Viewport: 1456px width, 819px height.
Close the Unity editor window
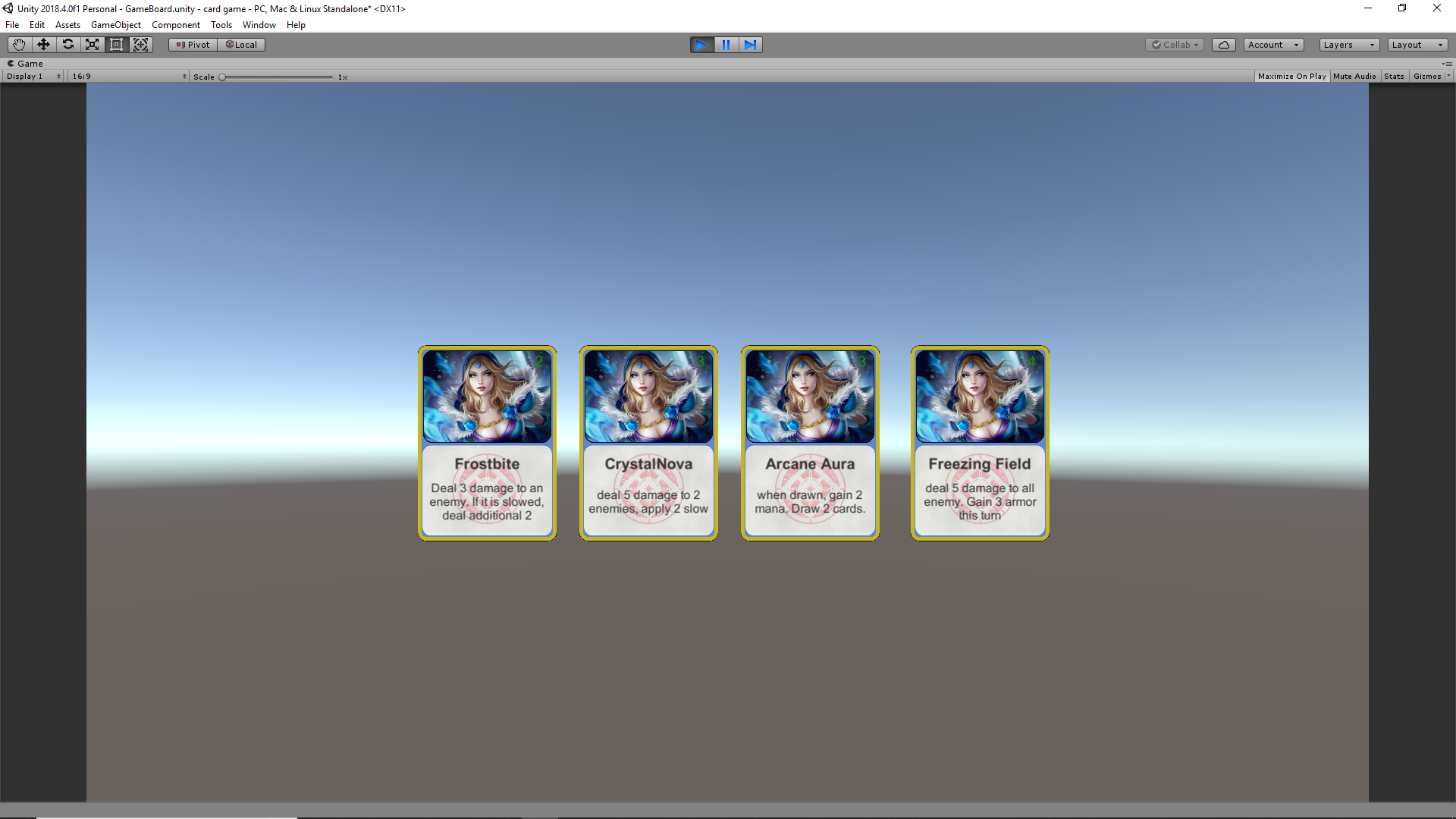pyautogui.click(x=1437, y=8)
